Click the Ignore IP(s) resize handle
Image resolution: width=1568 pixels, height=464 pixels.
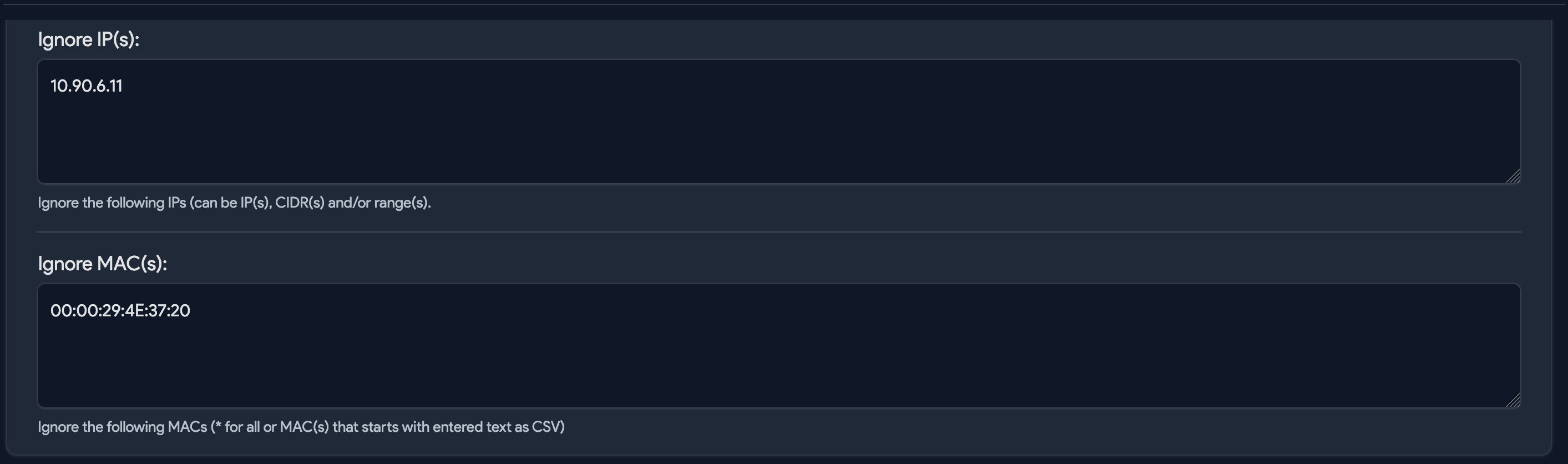[x=1513, y=176]
